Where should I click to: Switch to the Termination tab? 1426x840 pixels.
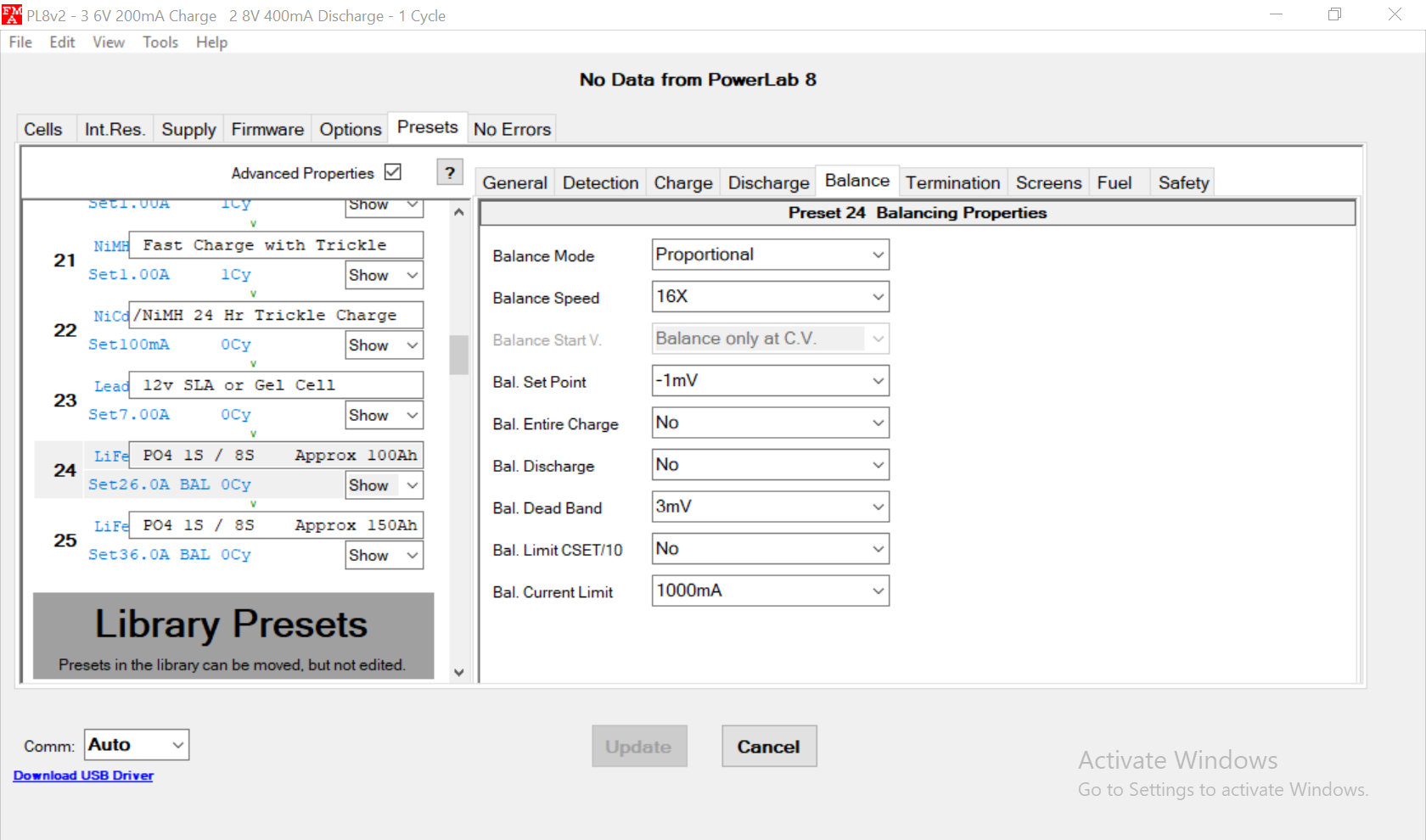point(952,182)
